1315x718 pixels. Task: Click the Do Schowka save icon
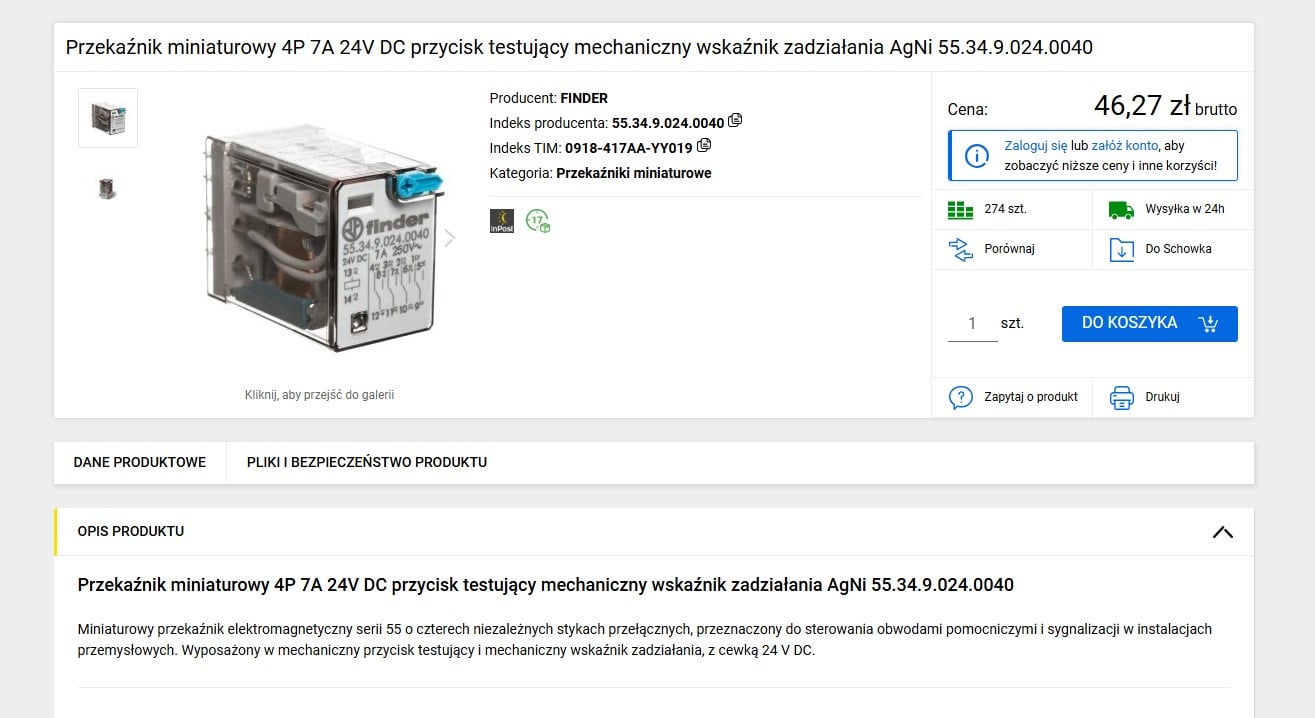coord(1122,249)
